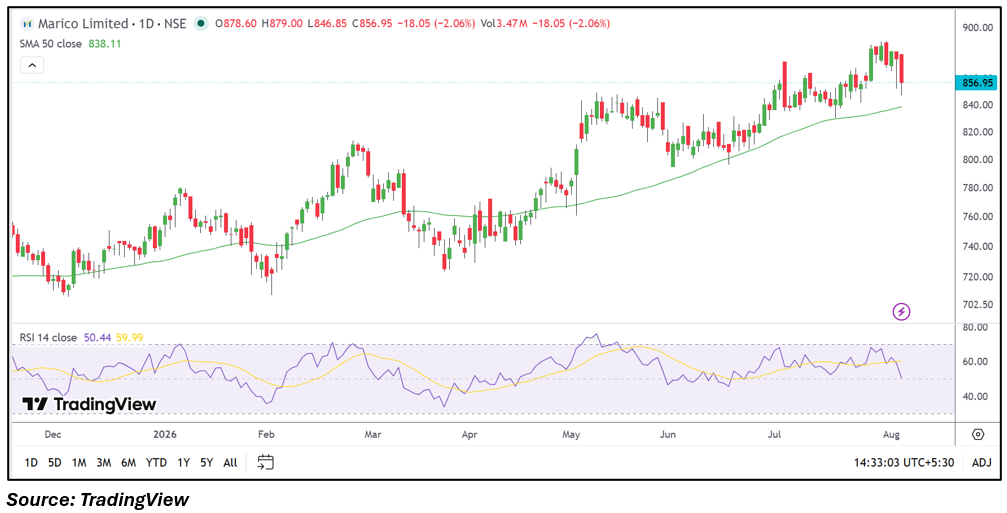This screenshot has height=513, width=1007.
Task: Select the 5Y time range
Action: point(206,462)
